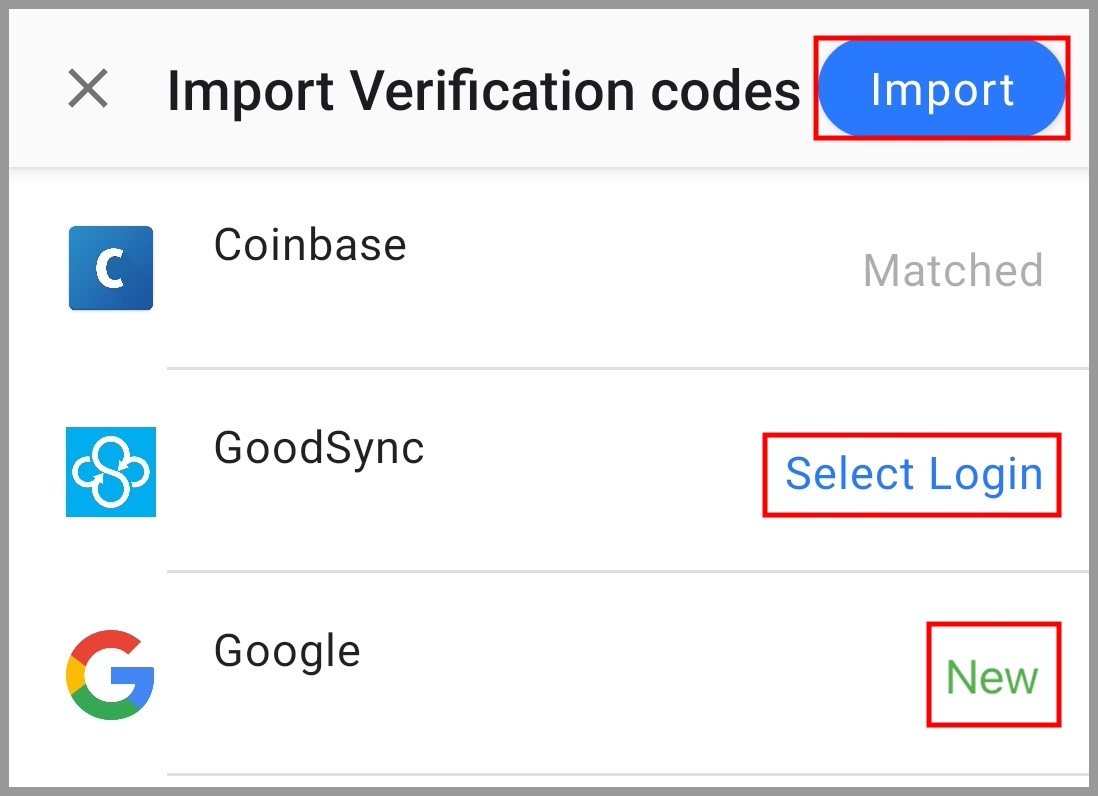The image size is (1098, 796).
Task: Tap the multicolored Google G logo
Action: [110, 675]
